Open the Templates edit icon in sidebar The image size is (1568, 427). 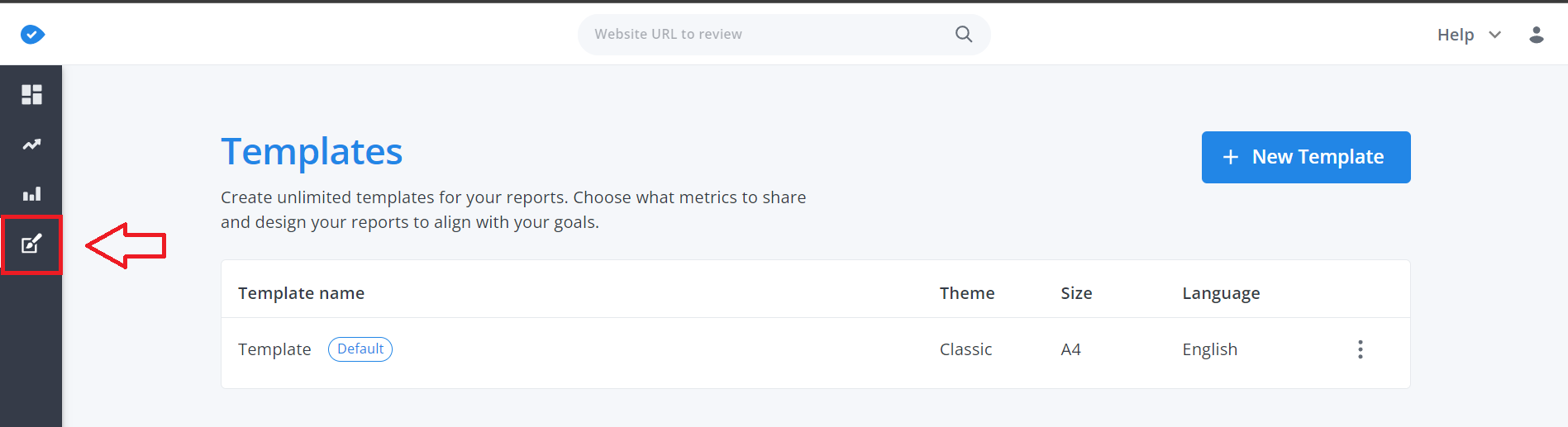click(x=31, y=244)
